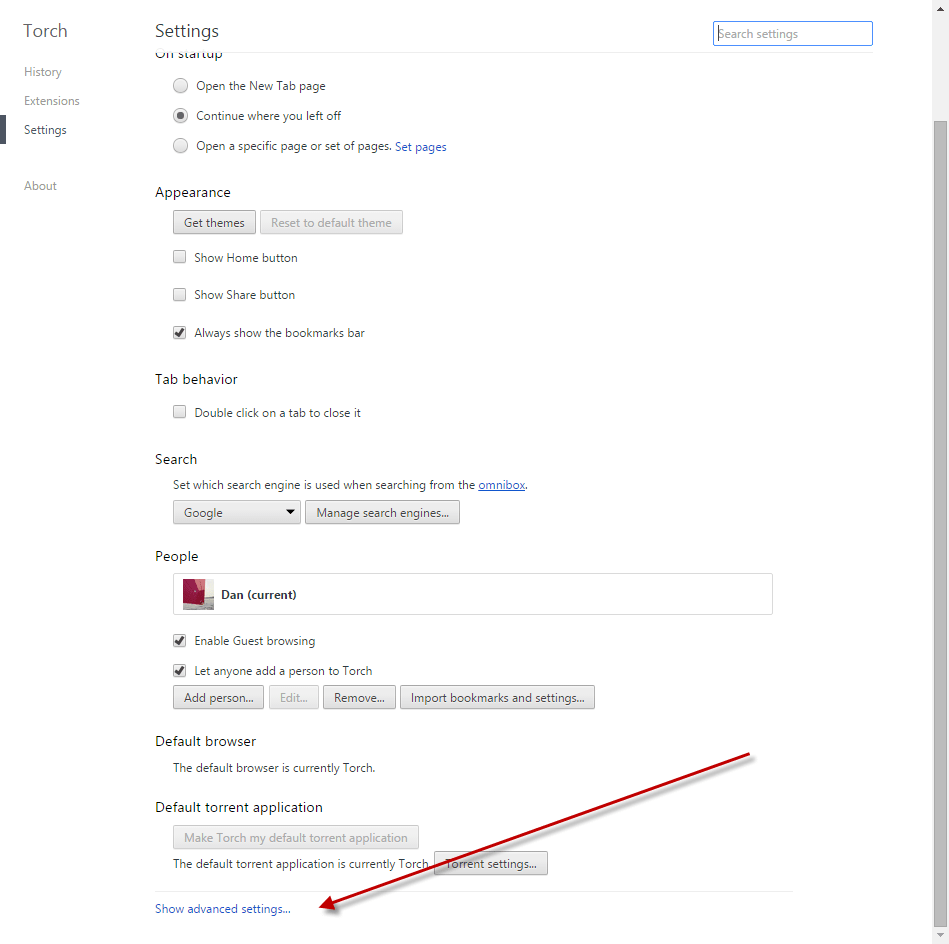Open Torrent settings button

[x=491, y=864]
